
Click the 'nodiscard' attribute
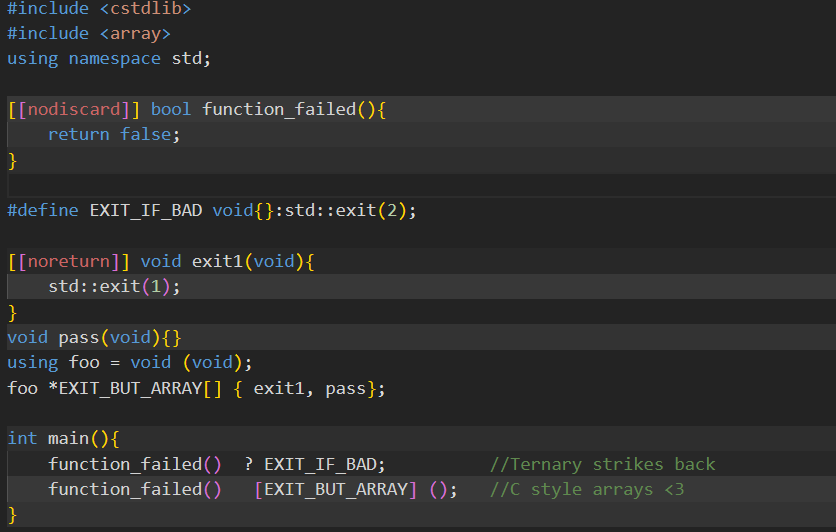tap(74, 109)
